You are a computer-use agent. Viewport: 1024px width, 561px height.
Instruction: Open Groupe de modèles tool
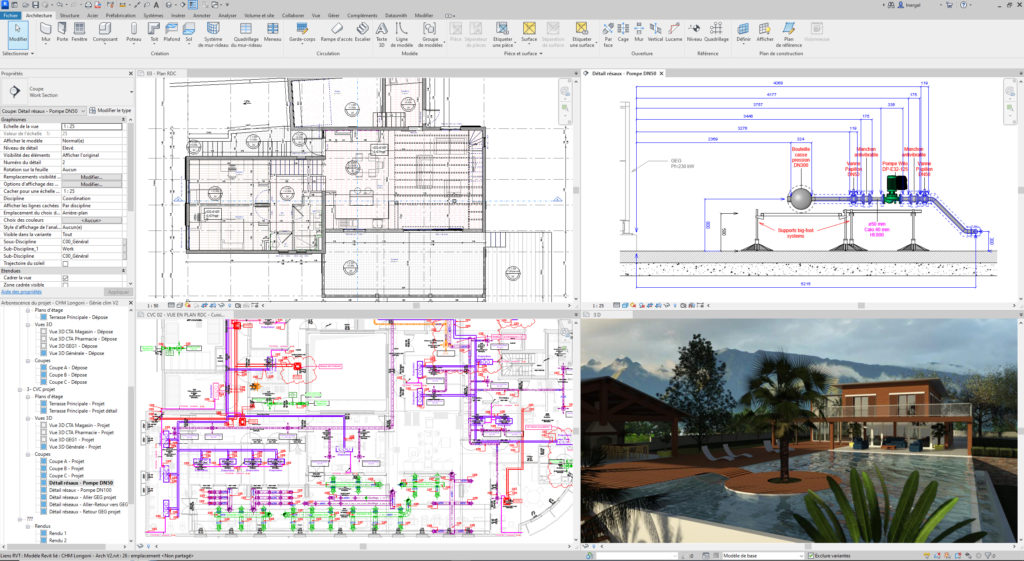coord(430,34)
